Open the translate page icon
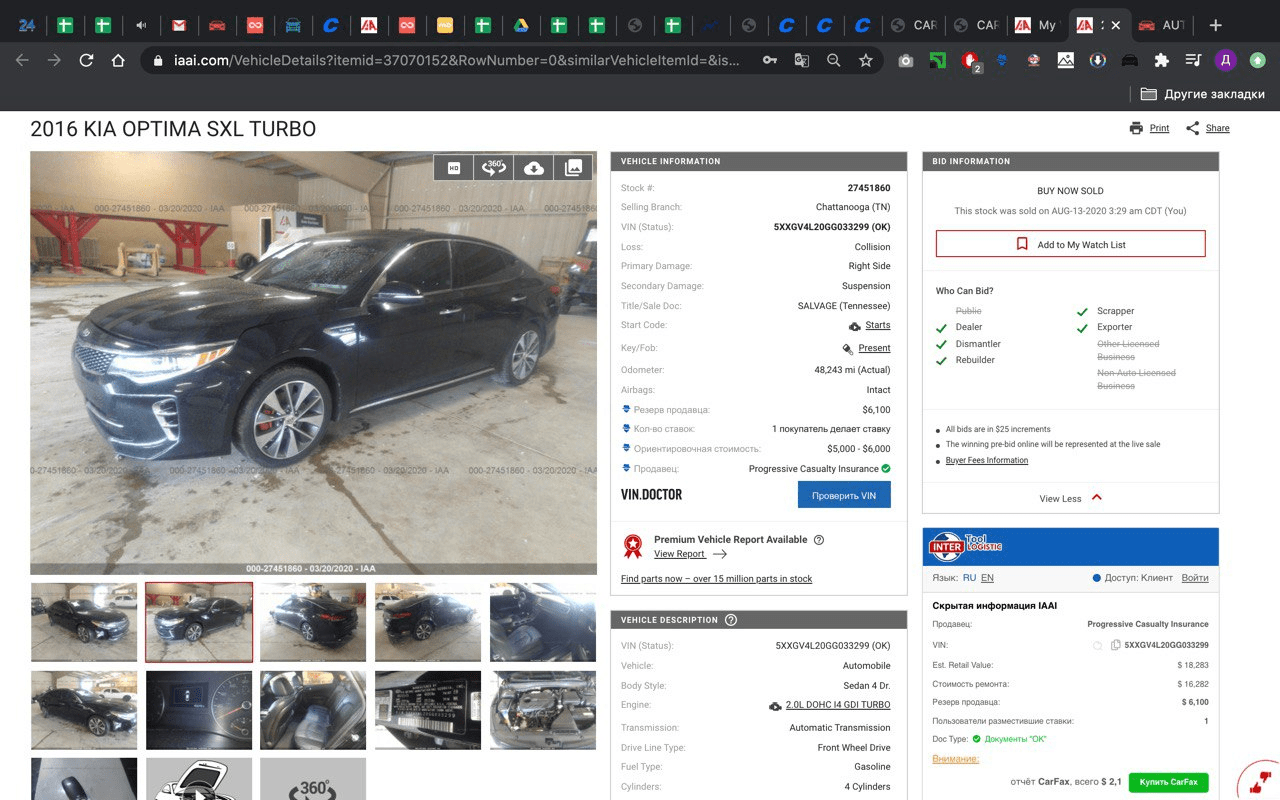The width and height of the screenshot is (1280, 800). coord(802,60)
